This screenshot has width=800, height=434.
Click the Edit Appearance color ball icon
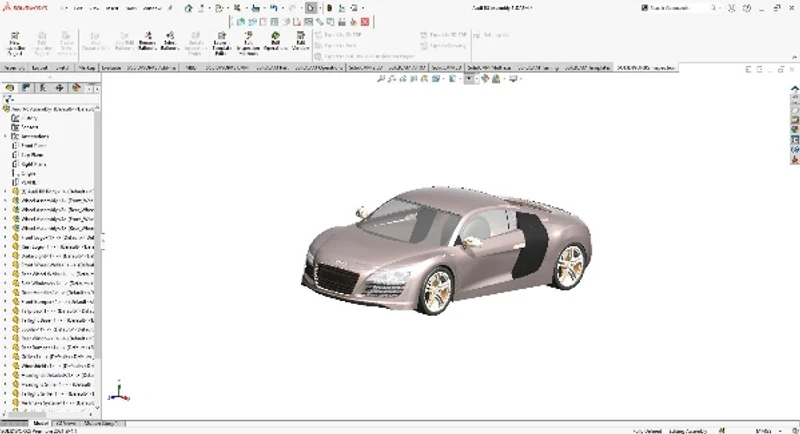click(485, 79)
